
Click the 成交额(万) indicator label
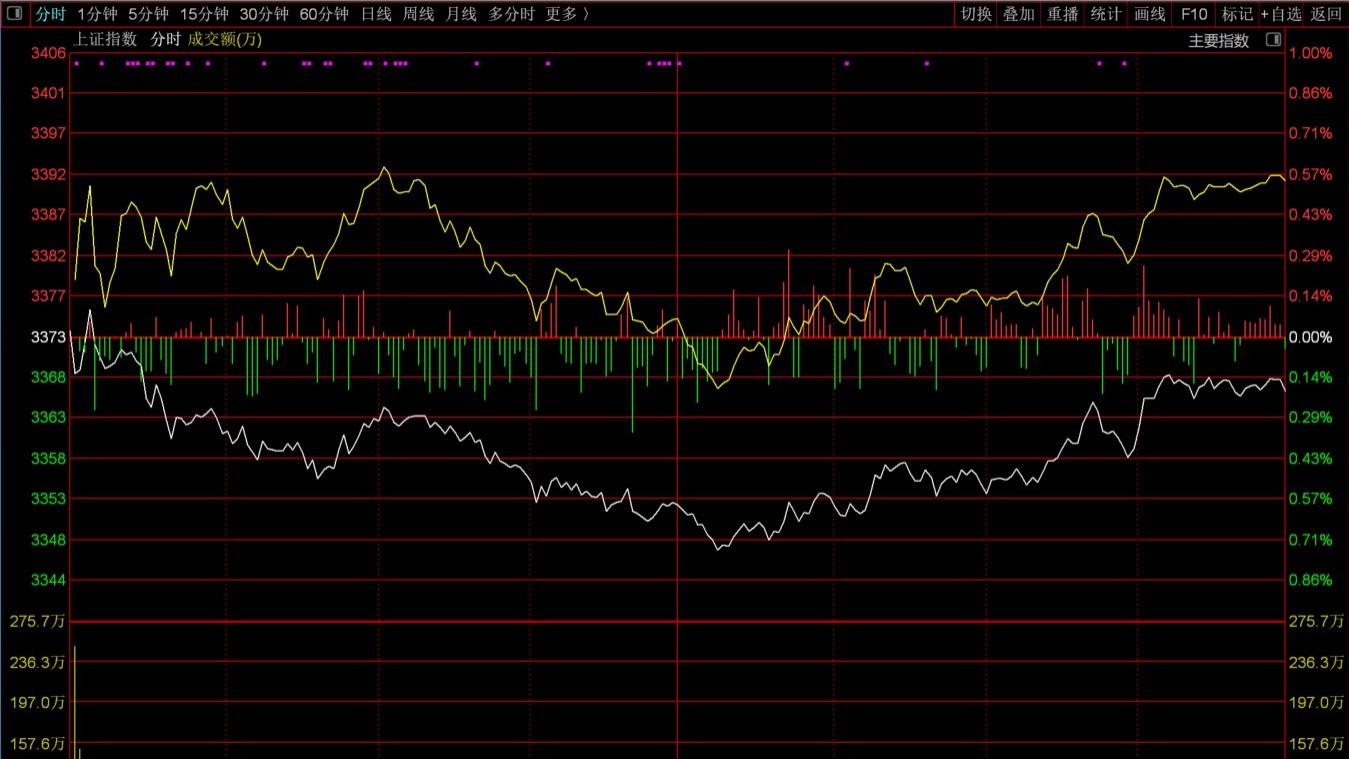[x=224, y=40]
